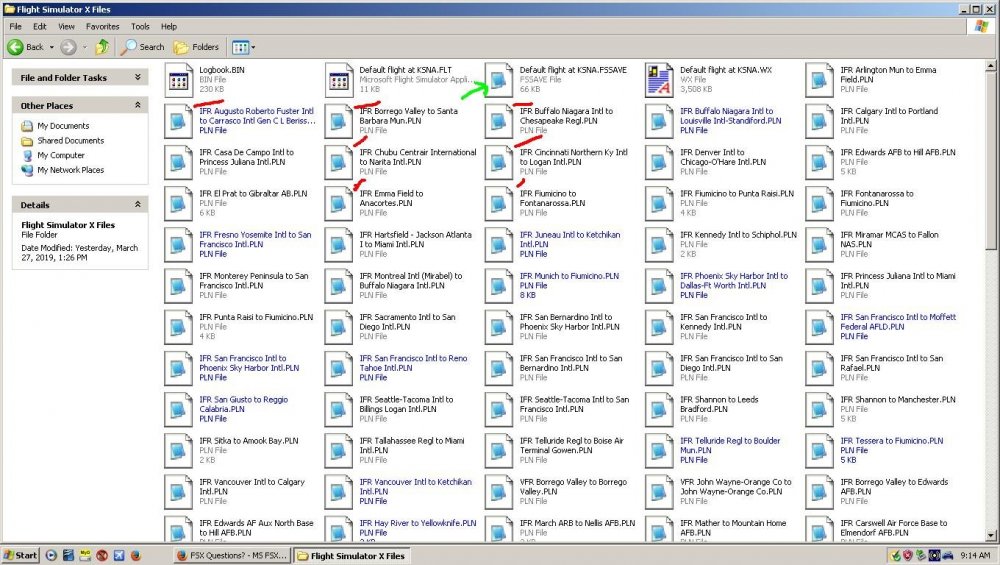
Task: Click IFR Tessera to Fiumicino.PLN filename
Action: coord(892,440)
